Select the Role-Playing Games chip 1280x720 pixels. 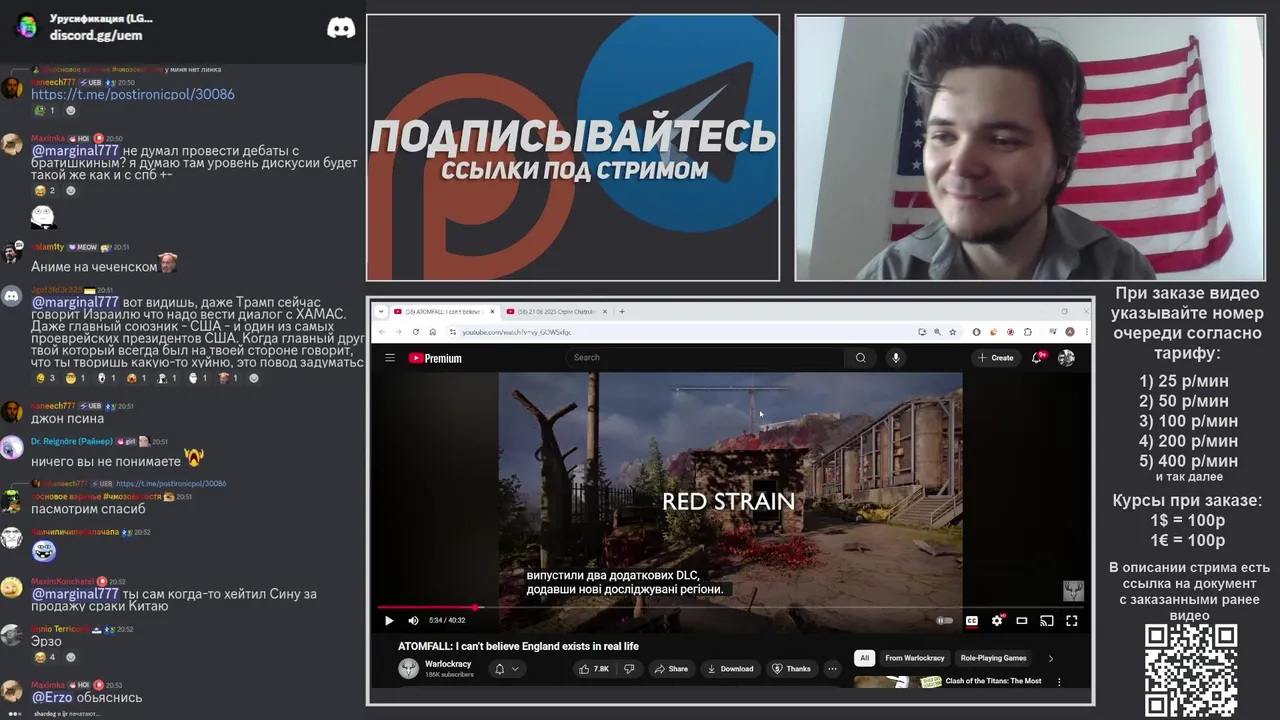point(994,658)
